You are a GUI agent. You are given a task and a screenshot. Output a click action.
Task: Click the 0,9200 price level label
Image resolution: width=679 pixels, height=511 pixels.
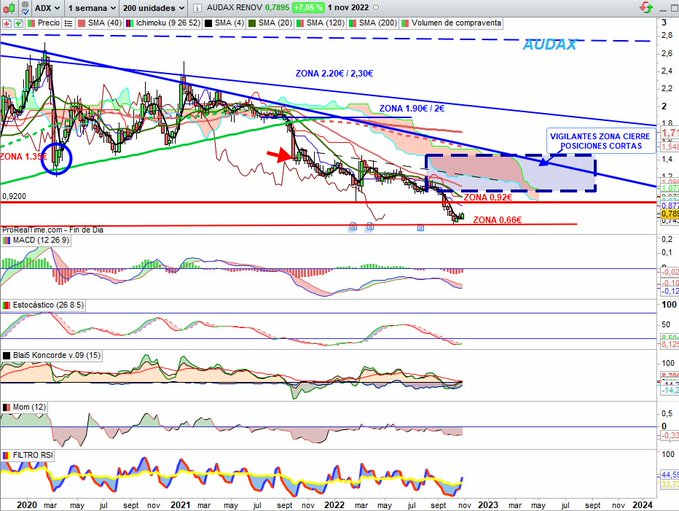tap(14, 196)
